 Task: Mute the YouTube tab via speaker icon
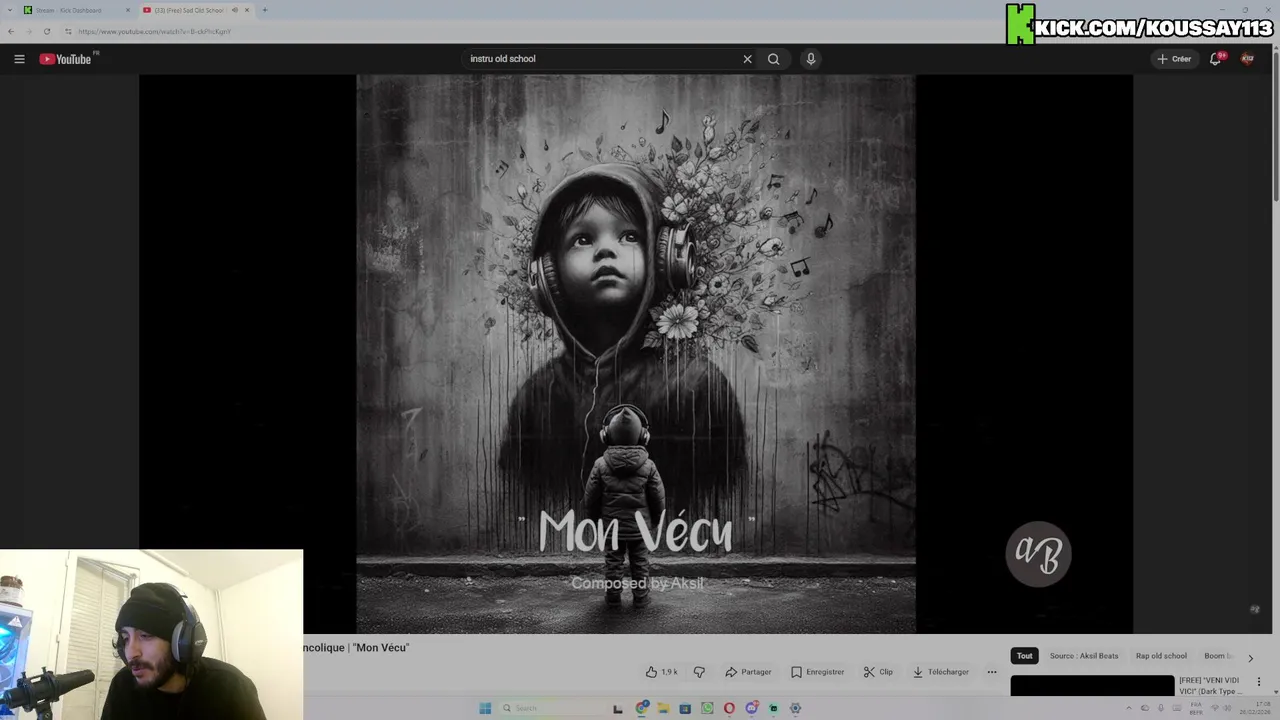click(235, 10)
